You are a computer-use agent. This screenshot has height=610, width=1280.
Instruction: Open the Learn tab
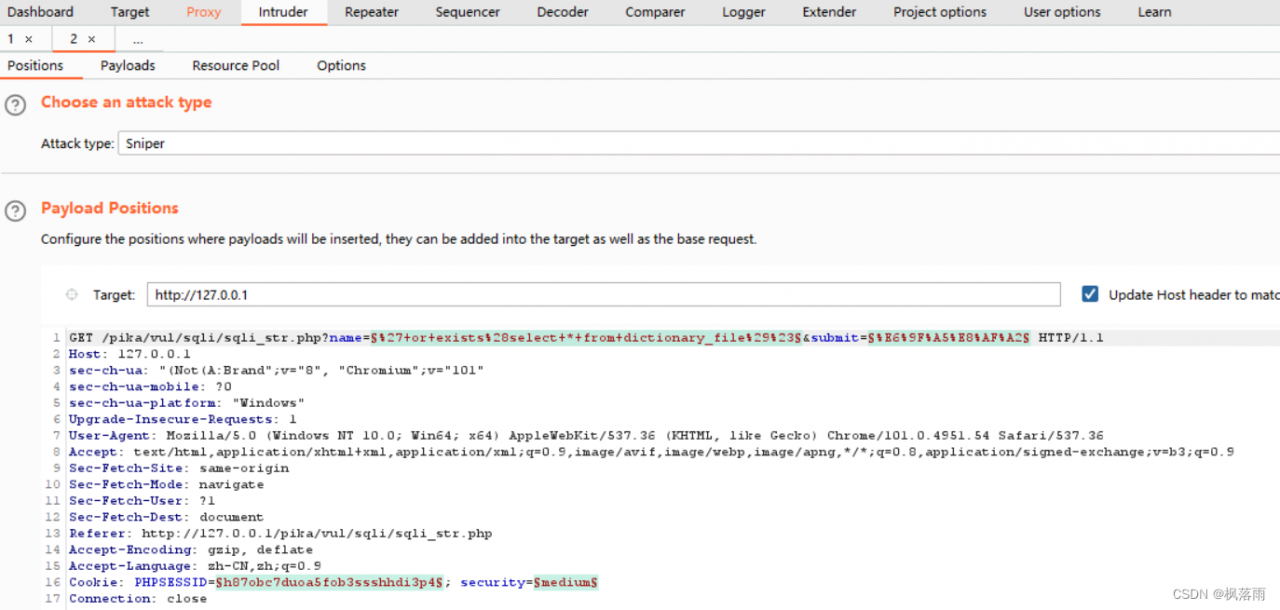point(1154,12)
